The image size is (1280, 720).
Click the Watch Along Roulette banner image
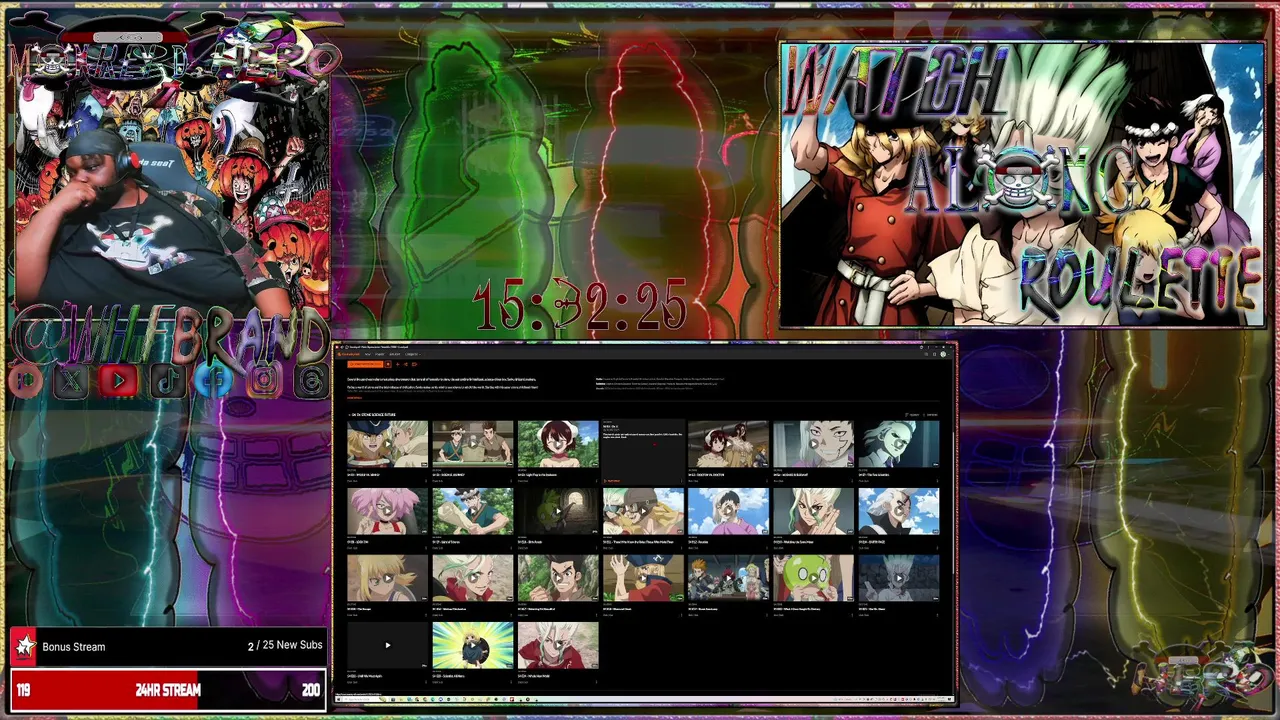(x=1022, y=185)
